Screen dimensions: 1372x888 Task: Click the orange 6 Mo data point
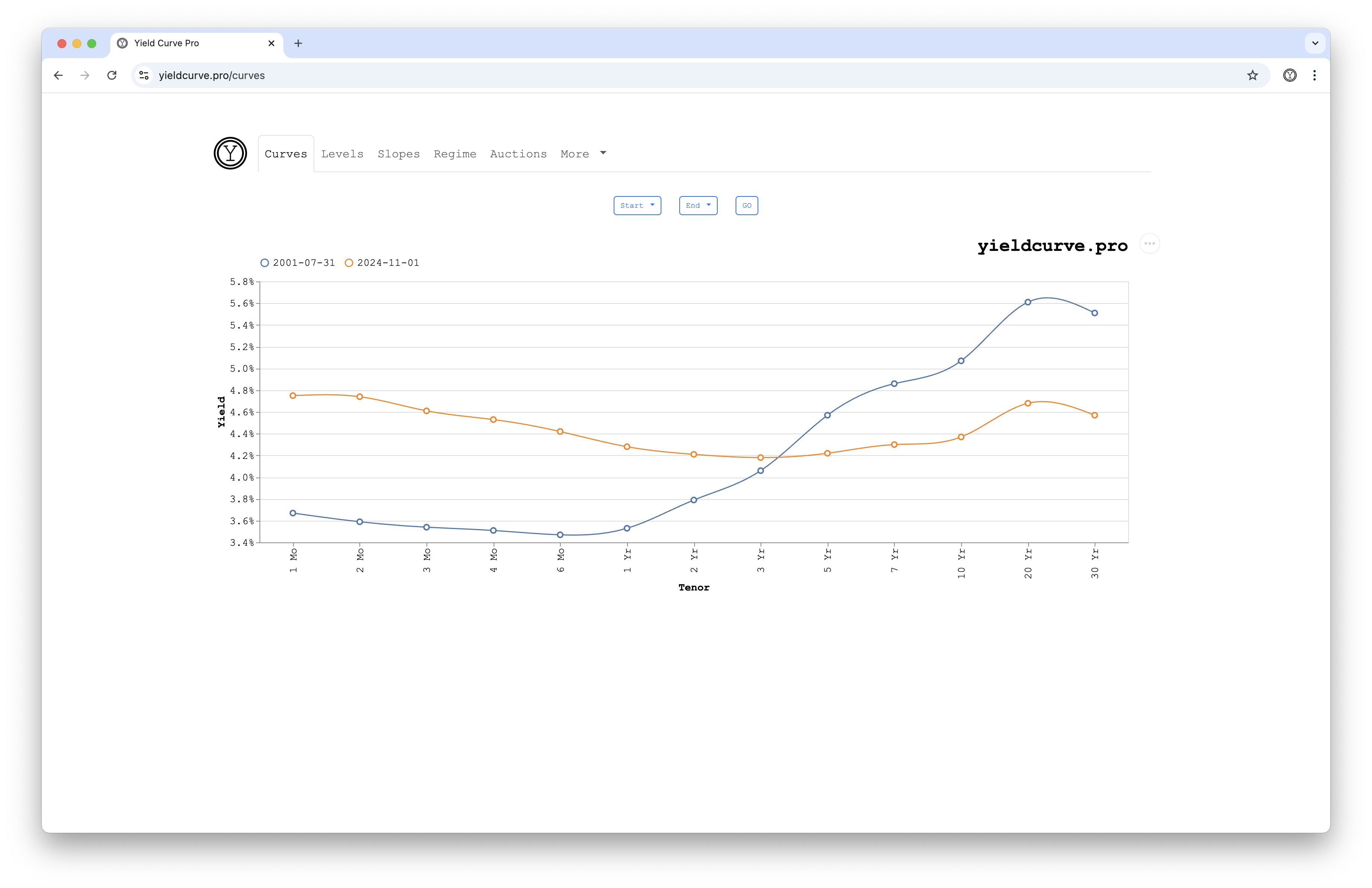coord(560,432)
